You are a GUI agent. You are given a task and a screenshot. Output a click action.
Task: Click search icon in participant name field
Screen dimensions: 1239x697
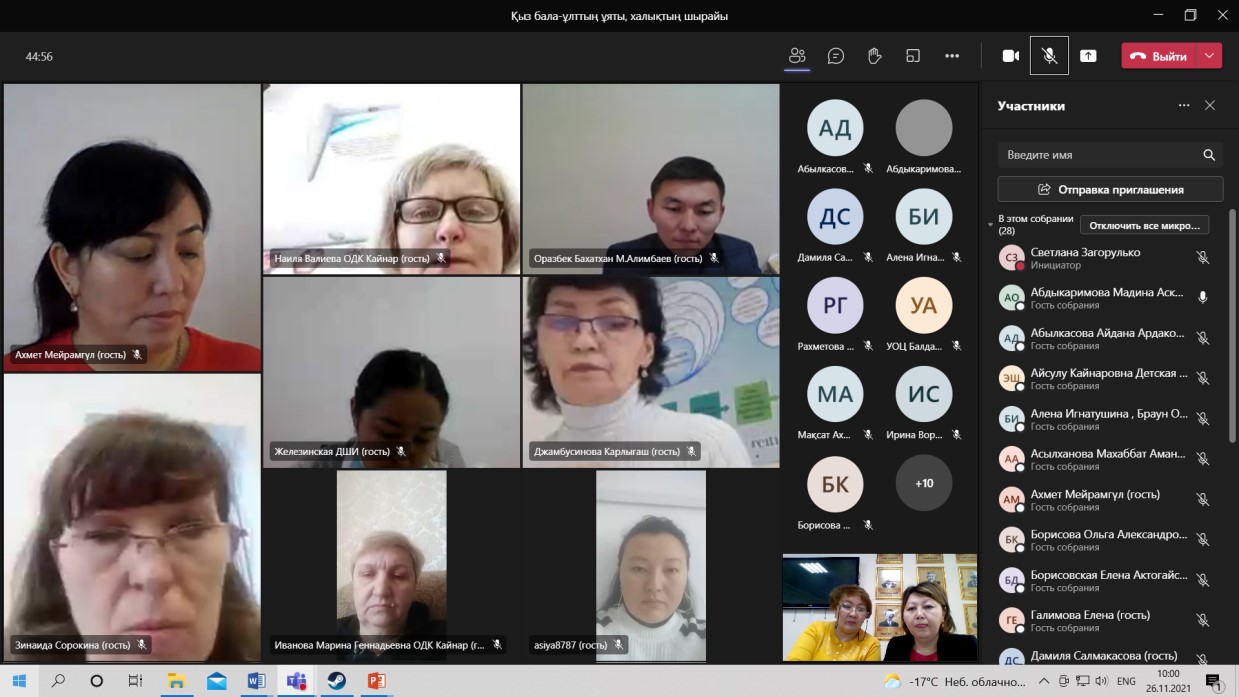coord(1209,155)
